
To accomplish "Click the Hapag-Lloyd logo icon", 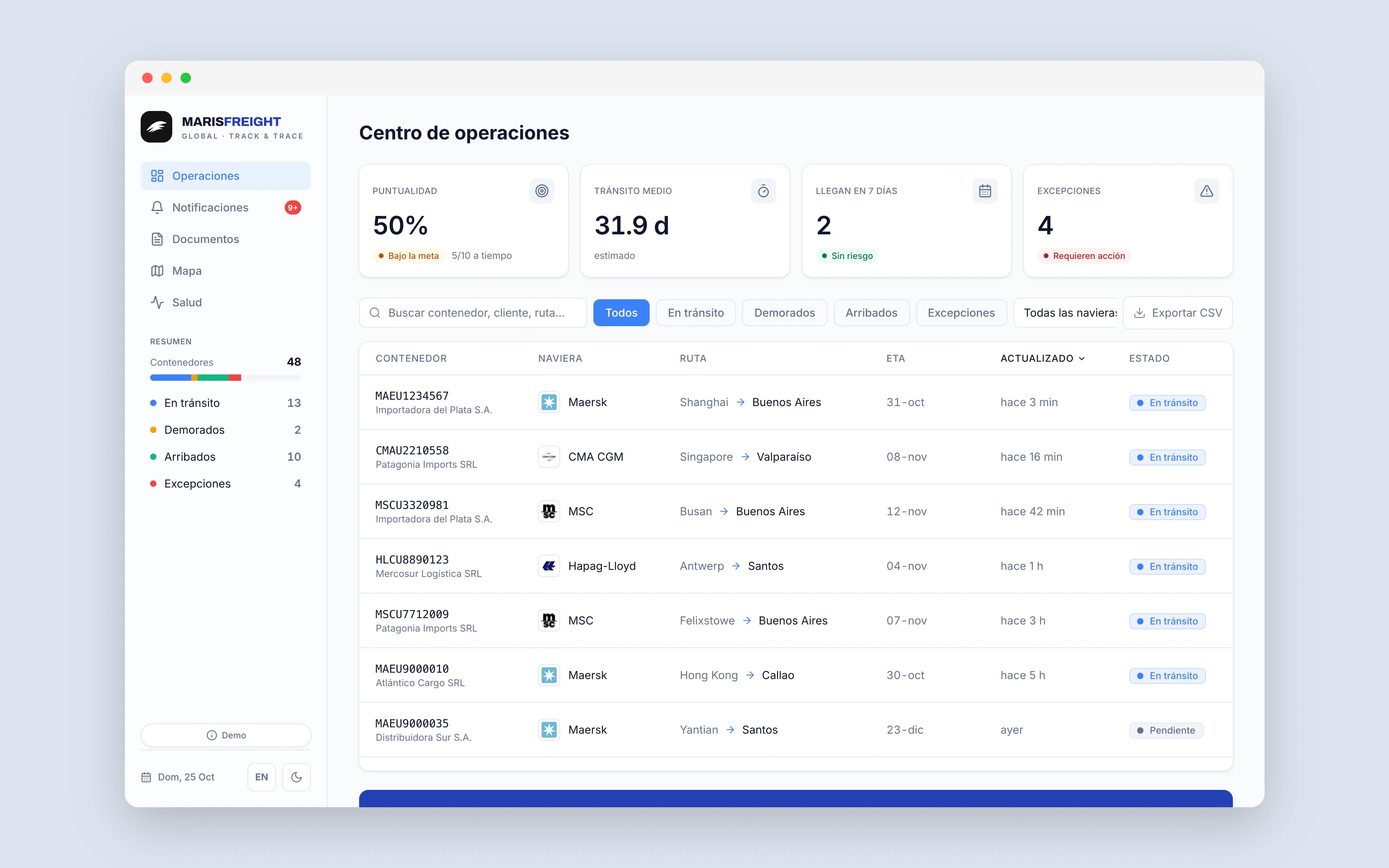I will point(549,565).
